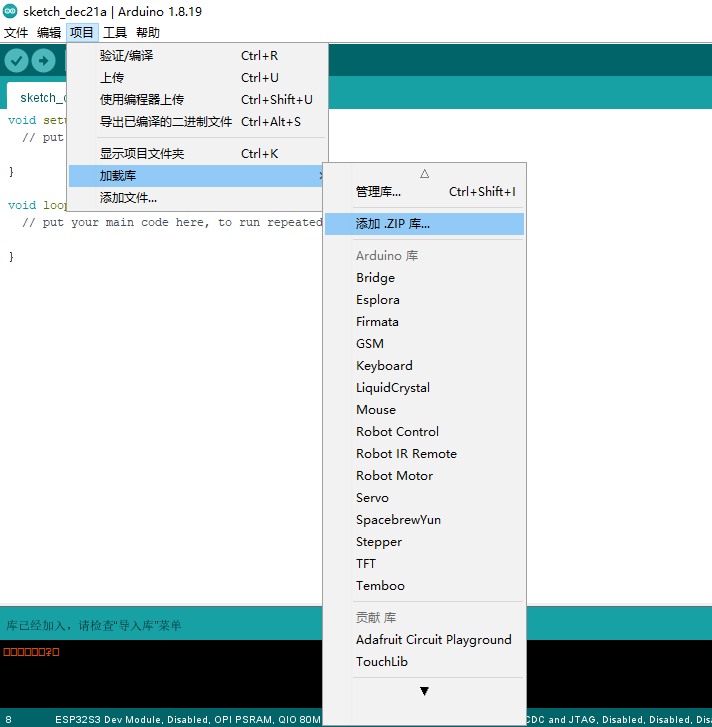Click ESP32S3 Dev Module board status text
Viewport: 712px width, 727px height.
pyautogui.click(x=188, y=720)
